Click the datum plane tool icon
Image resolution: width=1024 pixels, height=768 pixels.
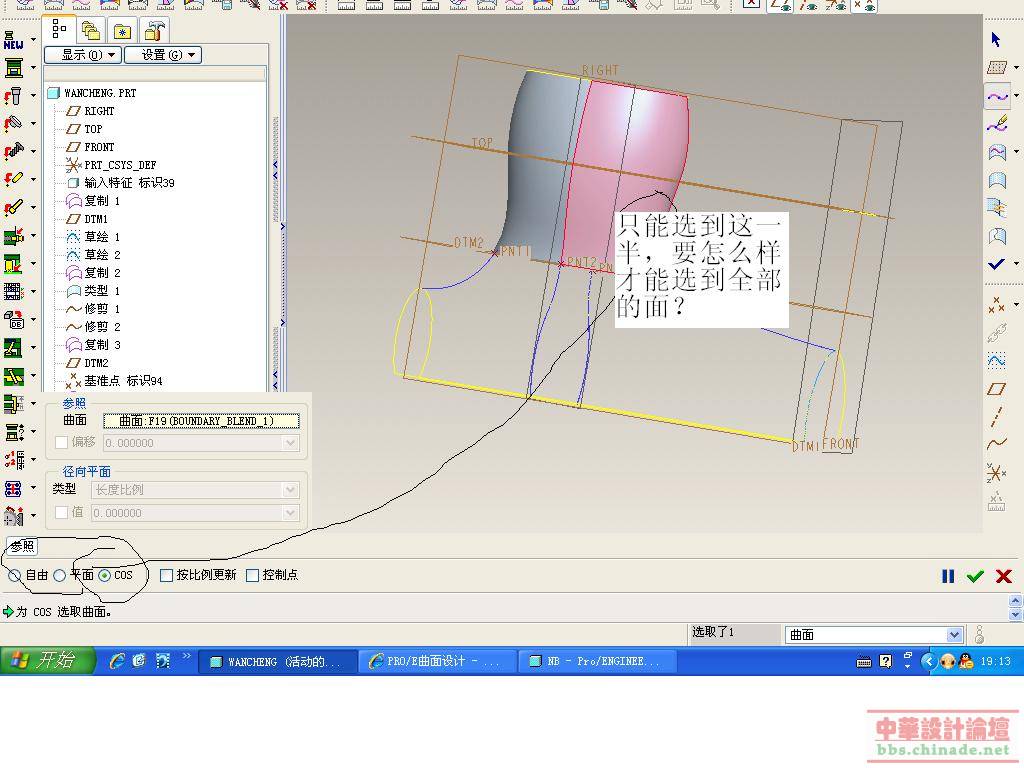[x=996, y=389]
